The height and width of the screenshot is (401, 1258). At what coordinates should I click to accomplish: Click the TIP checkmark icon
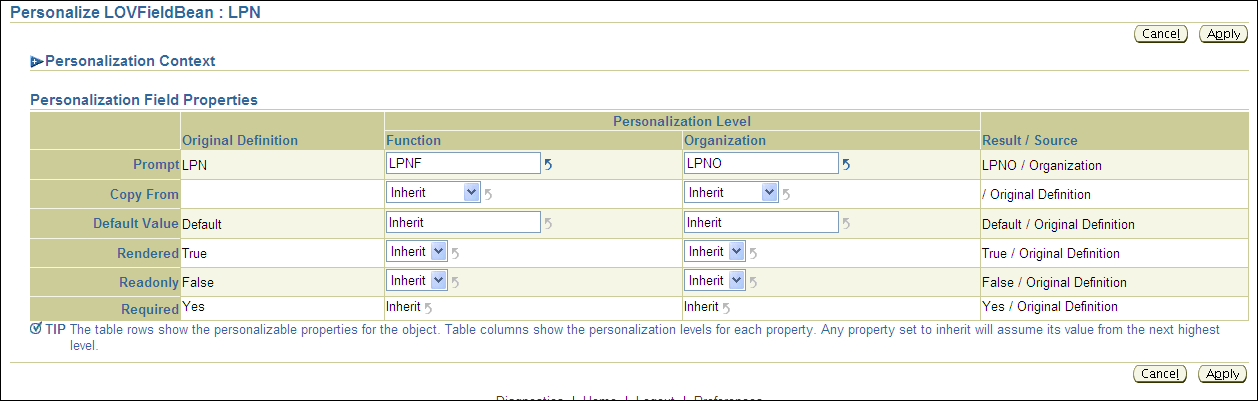(36, 329)
